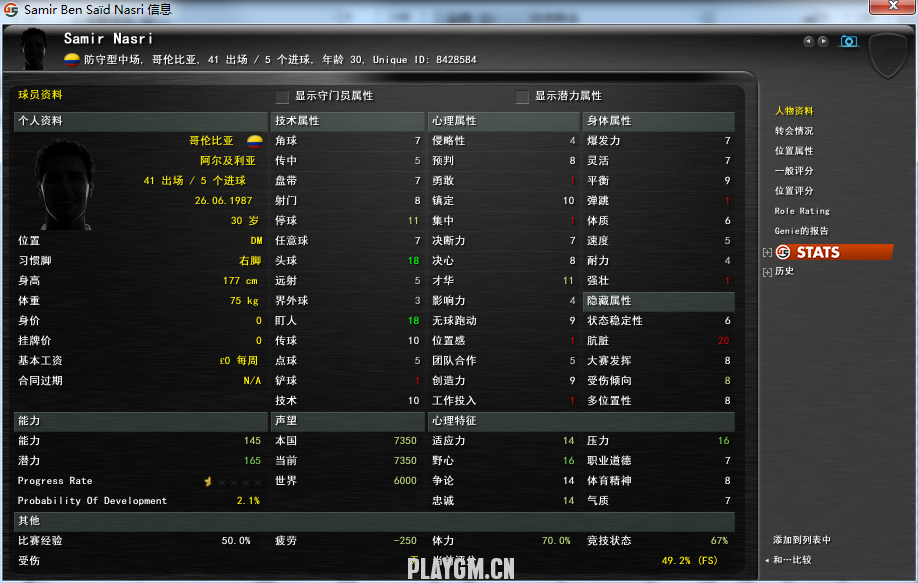Open 人物资料 in sidebar
Image resolution: width=918 pixels, height=583 pixels.
tap(794, 111)
